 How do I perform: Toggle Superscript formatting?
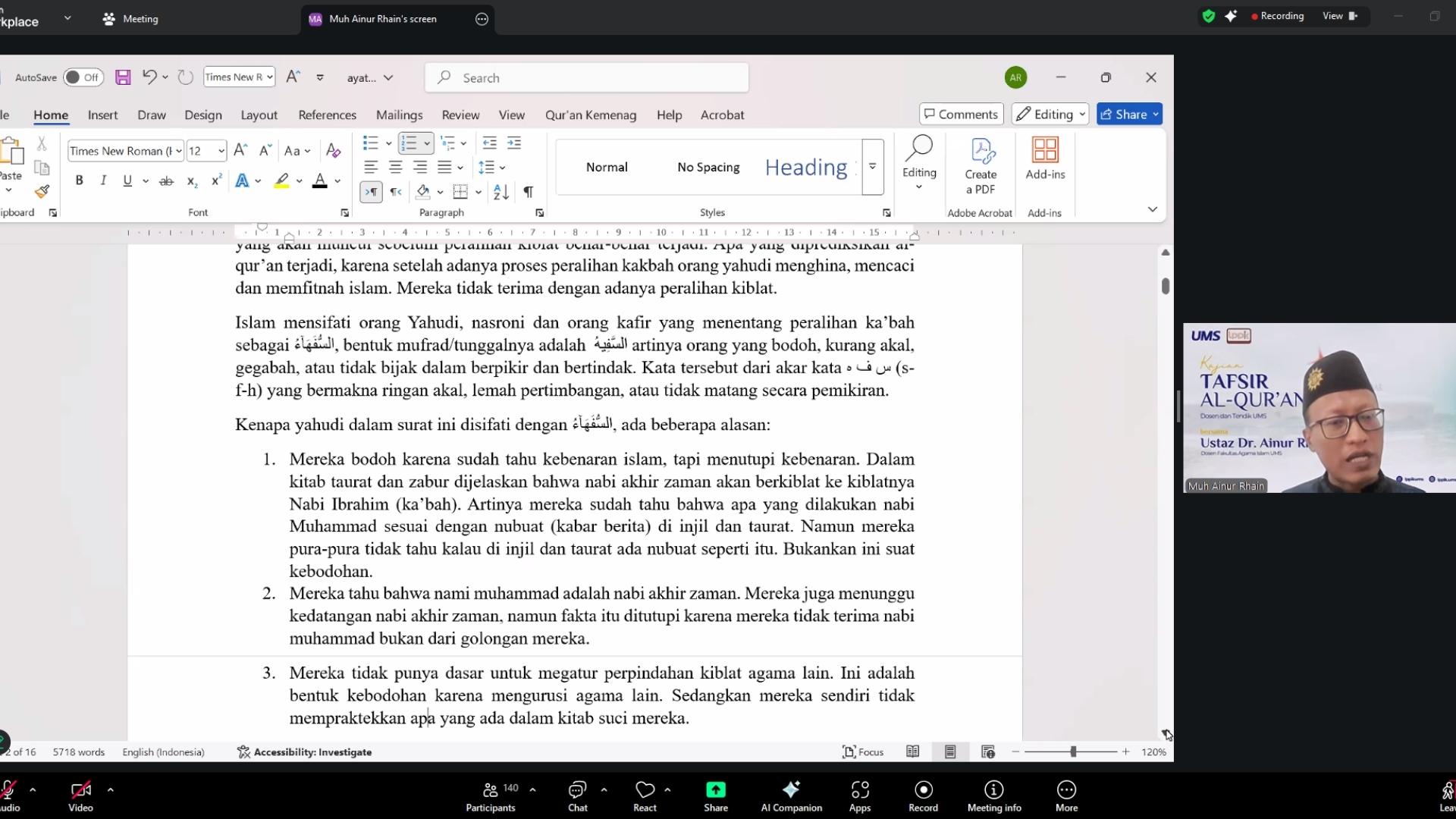[216, 180]
